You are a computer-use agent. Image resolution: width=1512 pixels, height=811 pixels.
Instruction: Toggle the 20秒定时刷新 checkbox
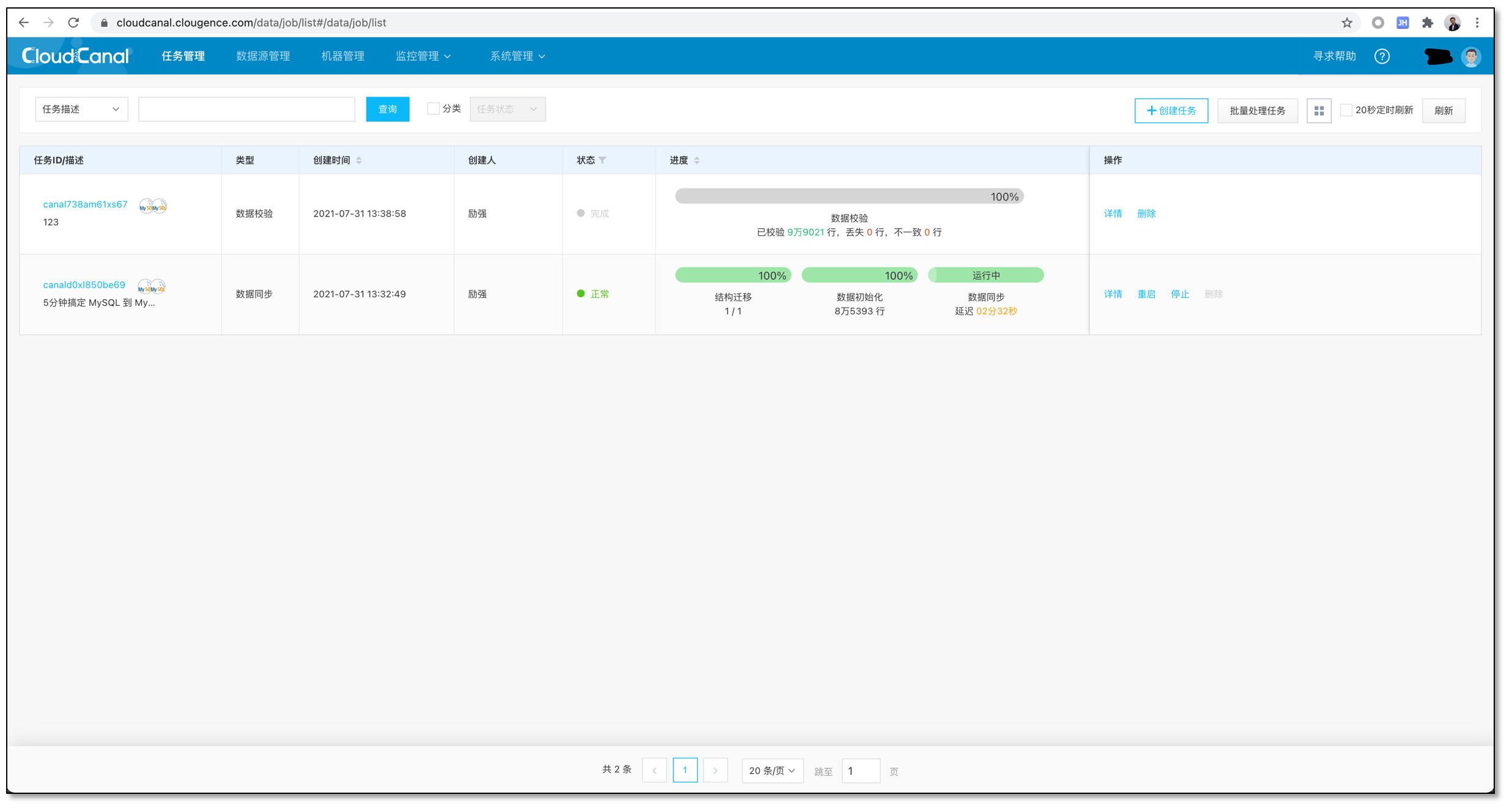pyautogui.click(x=1345, y=110)
